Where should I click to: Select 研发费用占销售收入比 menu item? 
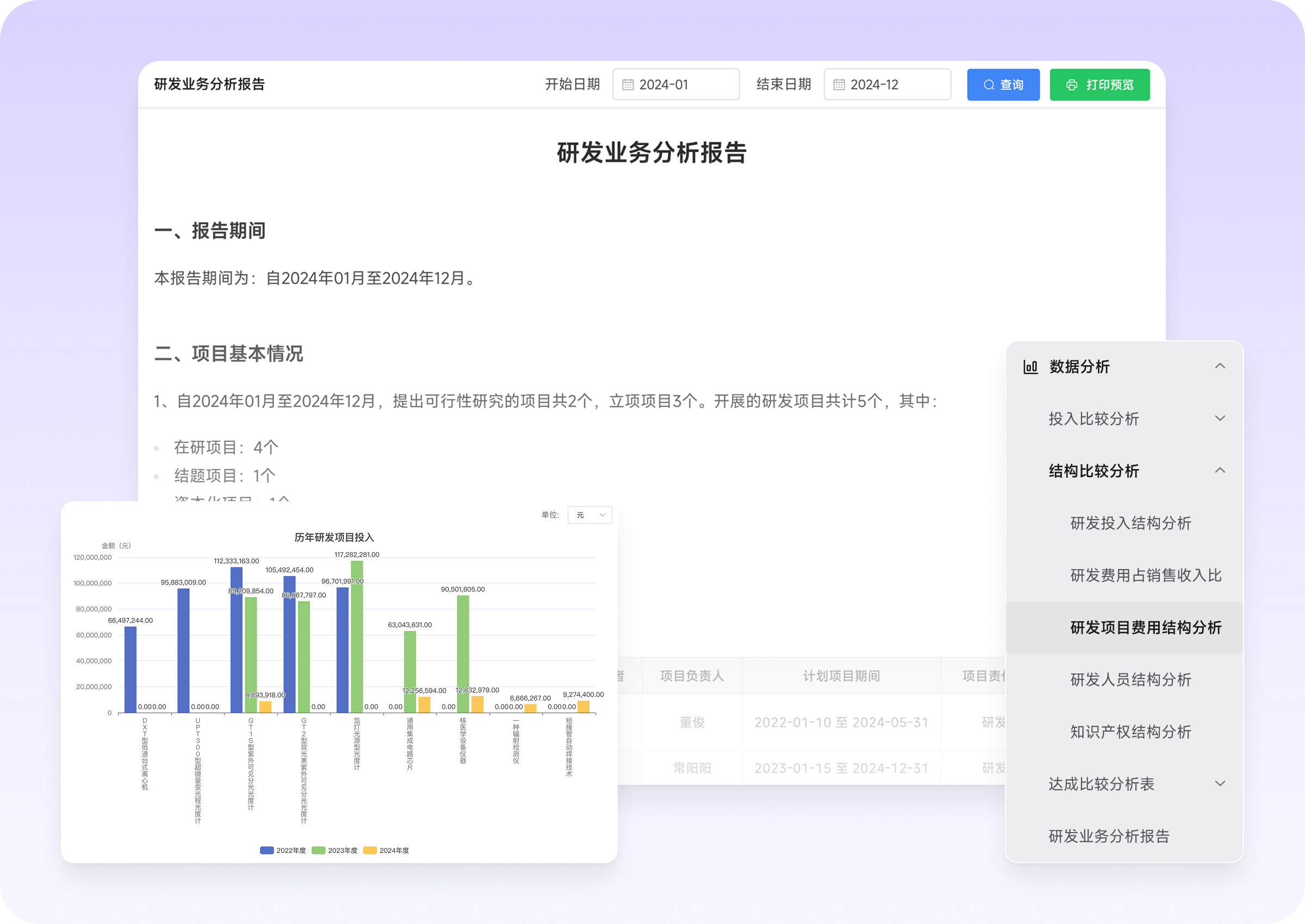[1146, 576]
